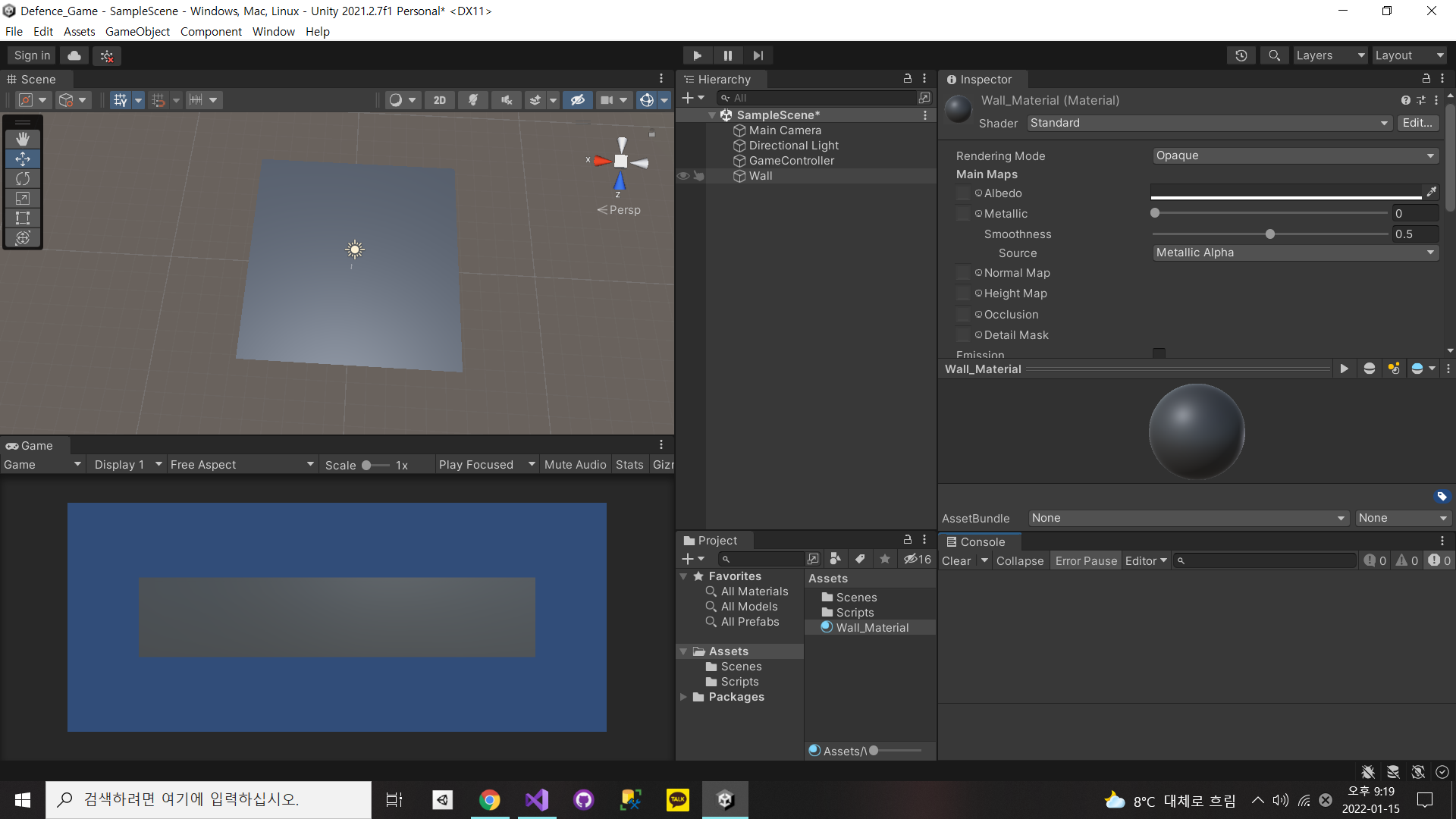
Task: Open Display 1 dropdown
Action: 127,465
